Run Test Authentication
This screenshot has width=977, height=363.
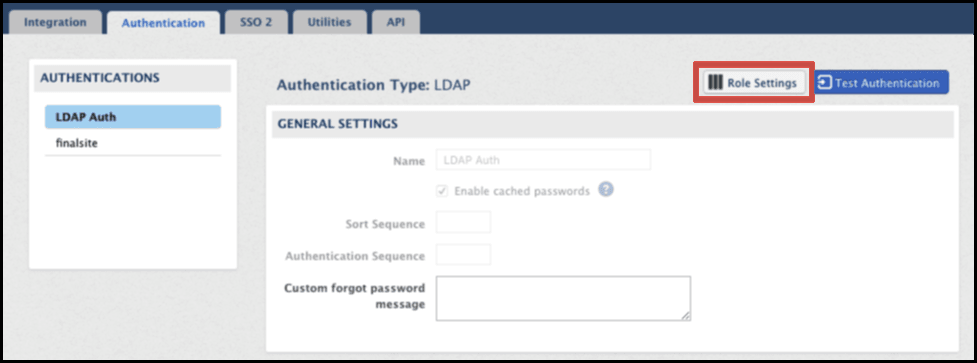click(881, 83)
